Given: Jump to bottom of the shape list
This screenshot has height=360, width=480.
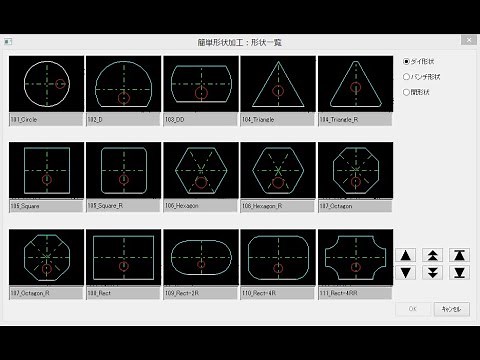Looking at the screenshot, I should [x=459, y=273].
